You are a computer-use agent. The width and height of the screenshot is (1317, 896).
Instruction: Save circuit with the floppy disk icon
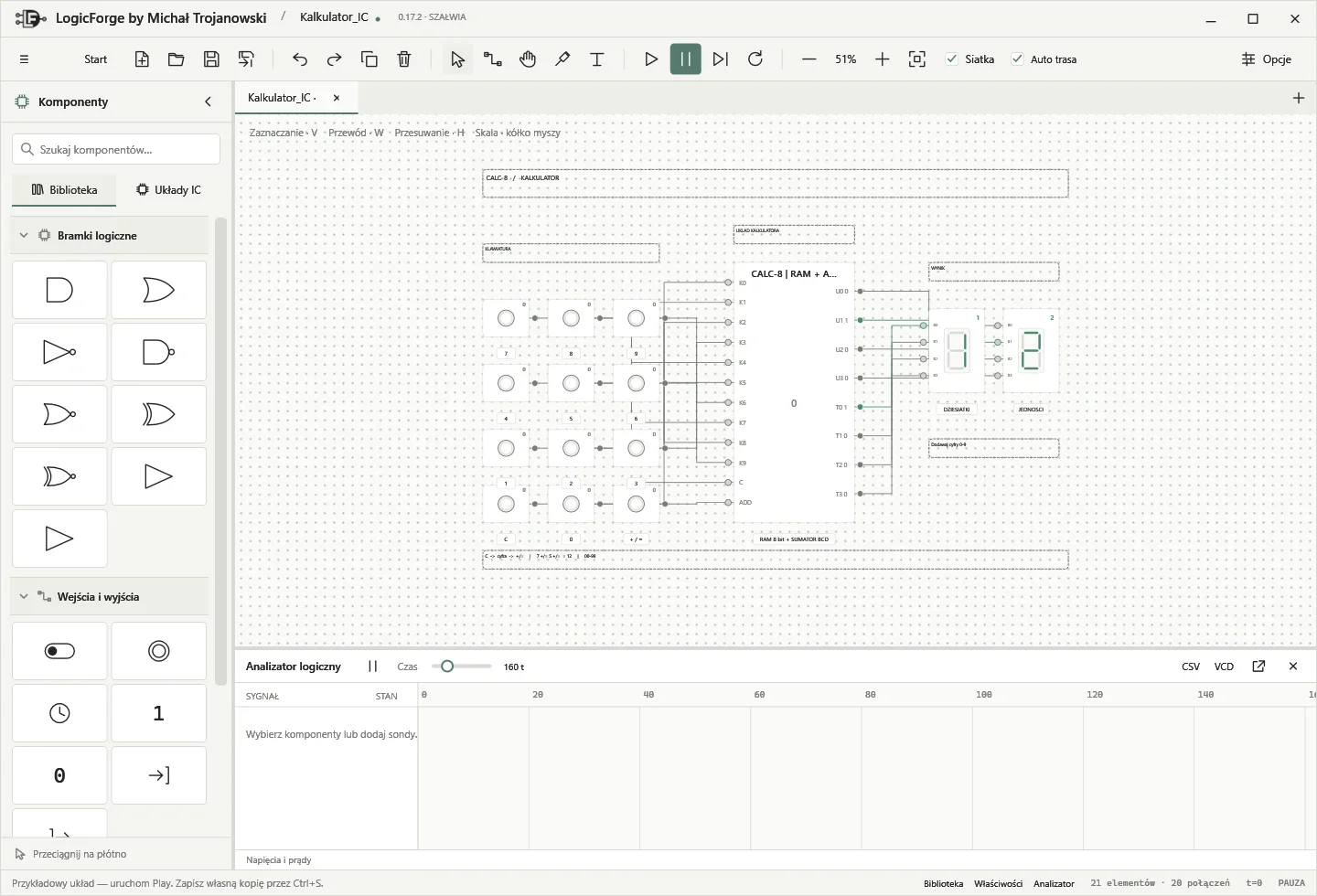coord(211,59)
